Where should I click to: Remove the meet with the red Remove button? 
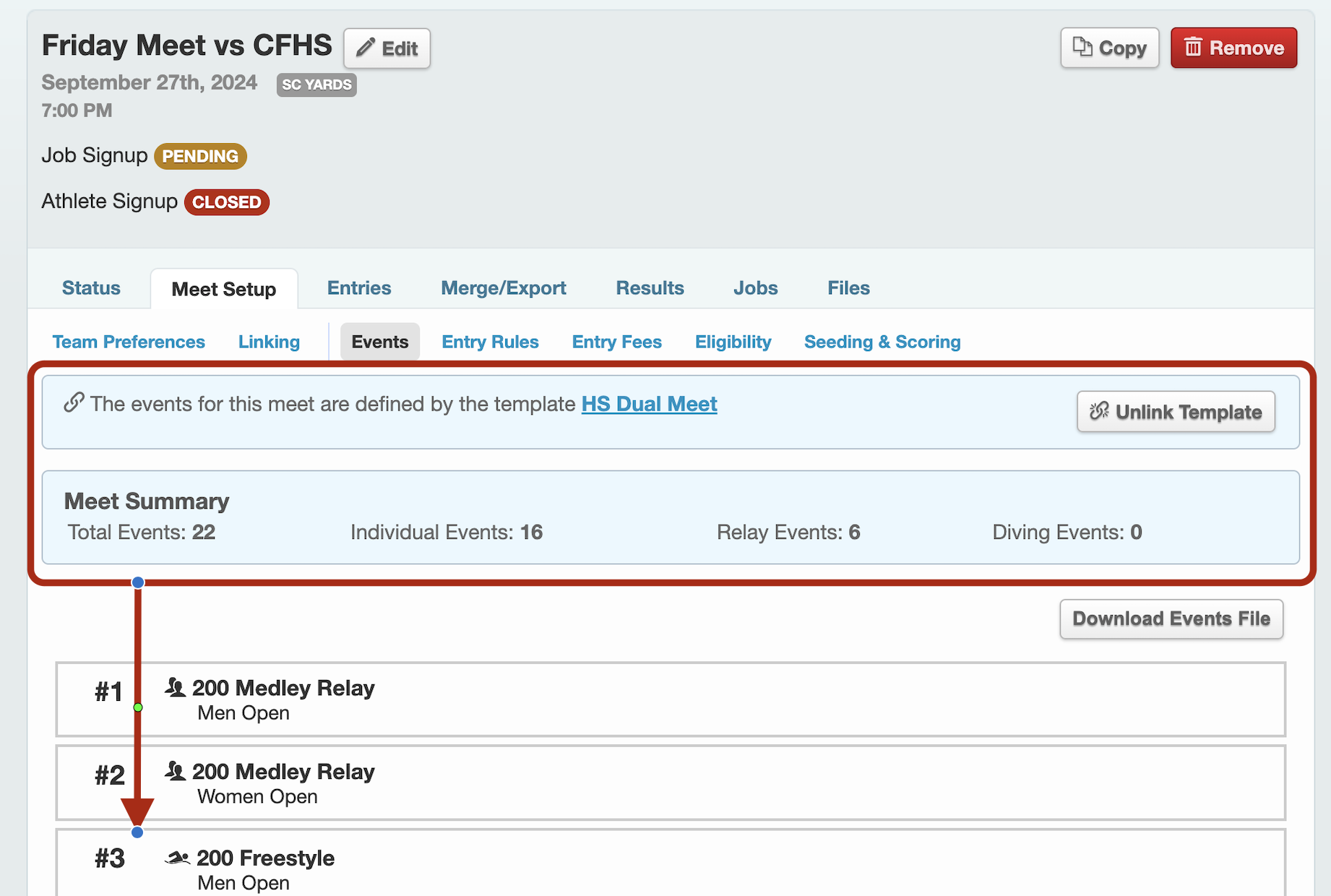[x=1233, y=48]
